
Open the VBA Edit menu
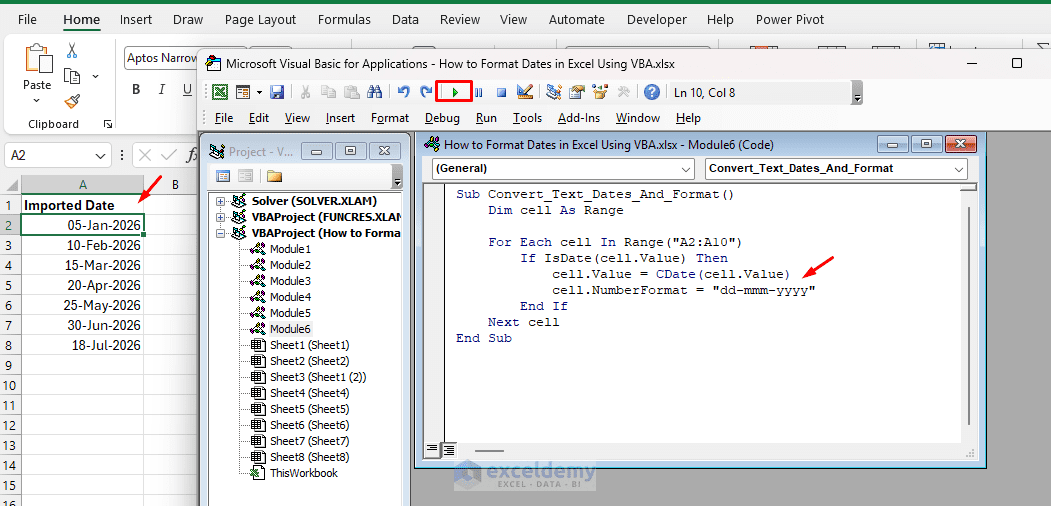point(259,118)
